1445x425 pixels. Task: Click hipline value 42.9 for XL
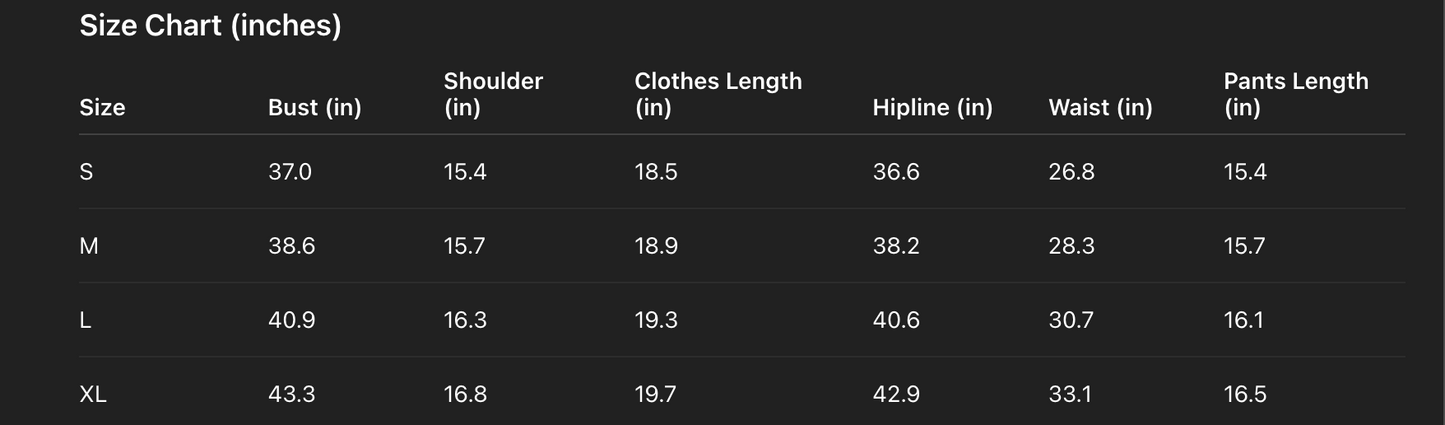click(896, 394)
